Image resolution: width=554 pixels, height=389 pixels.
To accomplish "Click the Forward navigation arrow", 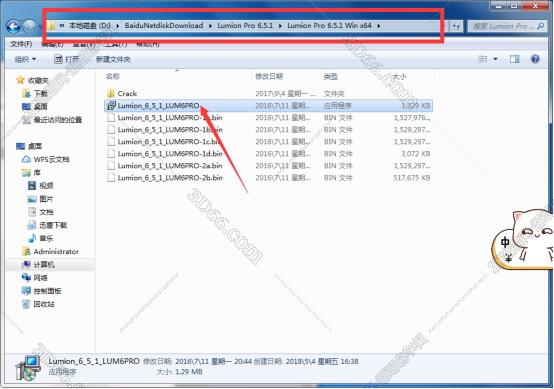I will (29, 26).
